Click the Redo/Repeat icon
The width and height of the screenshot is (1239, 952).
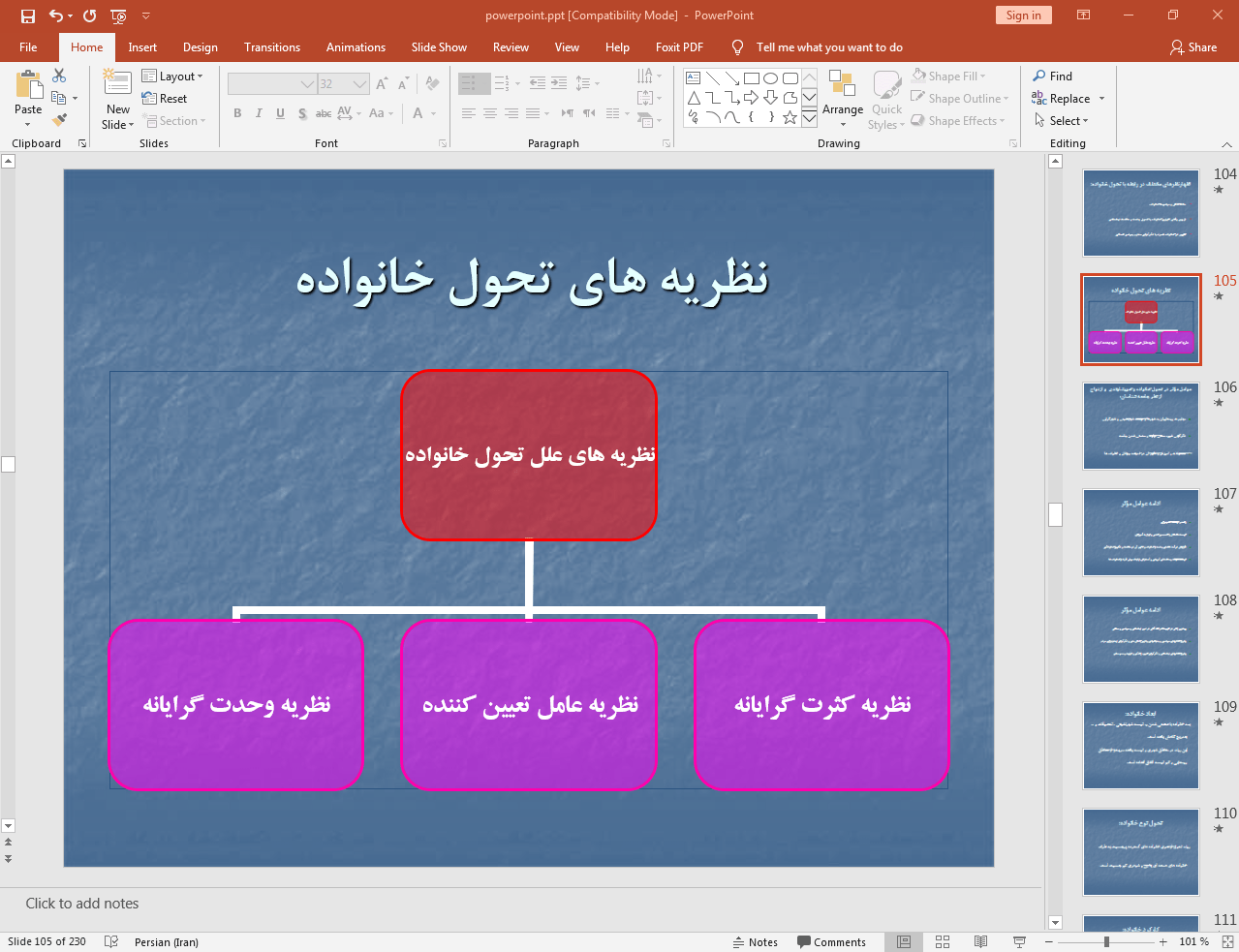(x=90, y=15)
